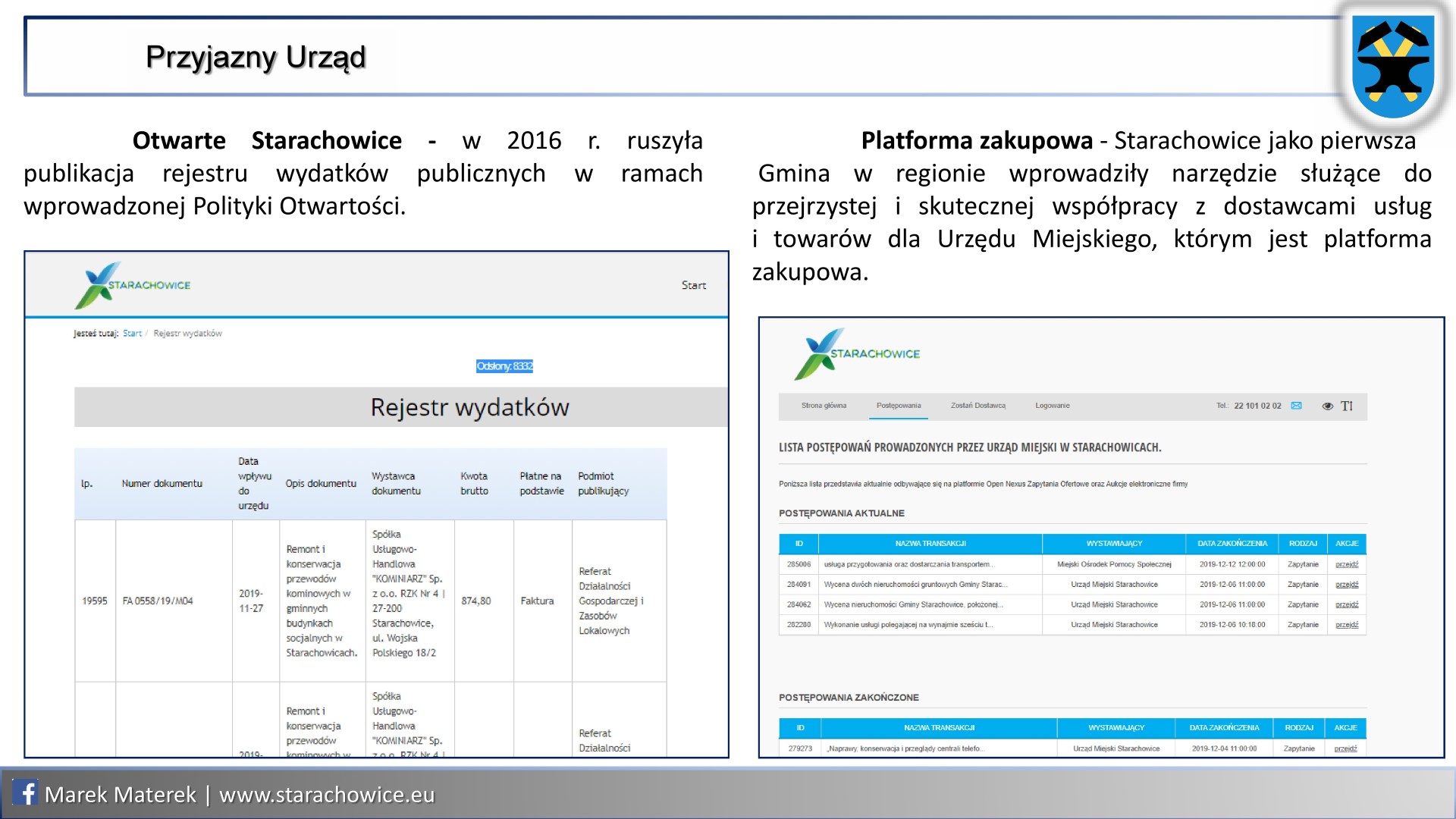The width and height of the screenshot is (1456, 819).
Task: Click the Kwota brutto column header
Action: click(x=474, y=483)
